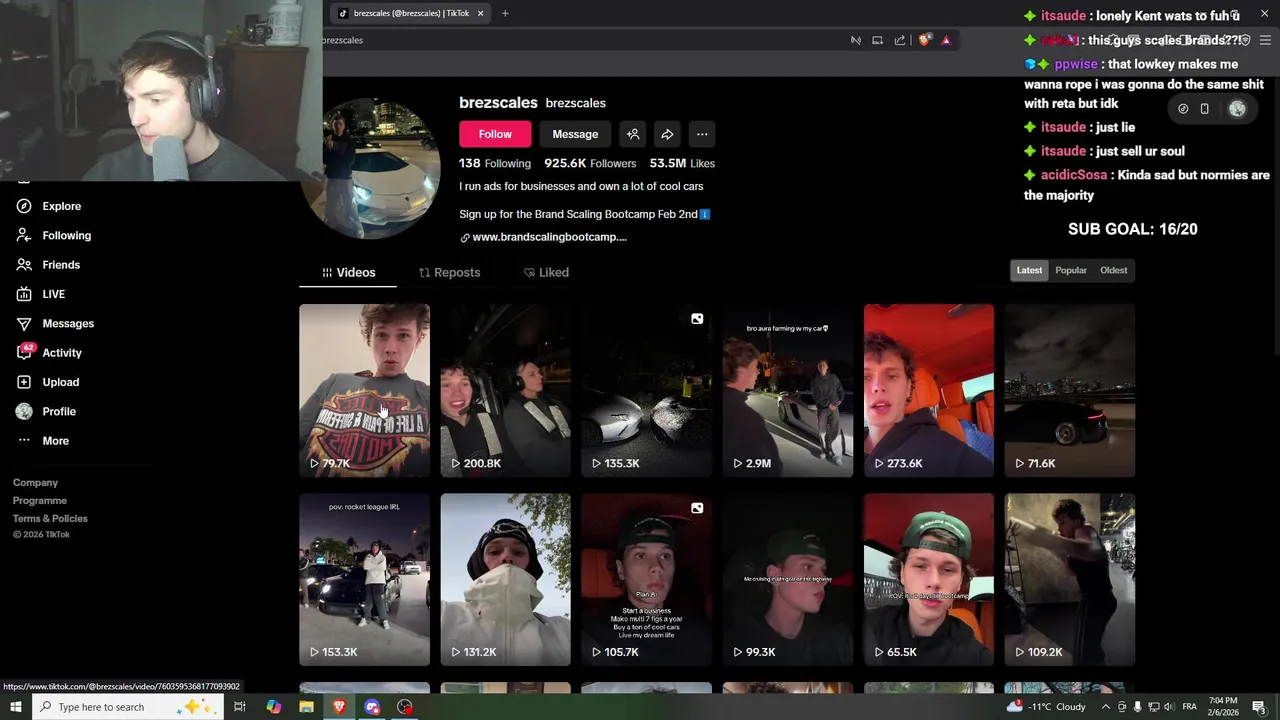Open the three-dots profile options menu
This screenshot has height=720, width=1280.
point(702,134)
